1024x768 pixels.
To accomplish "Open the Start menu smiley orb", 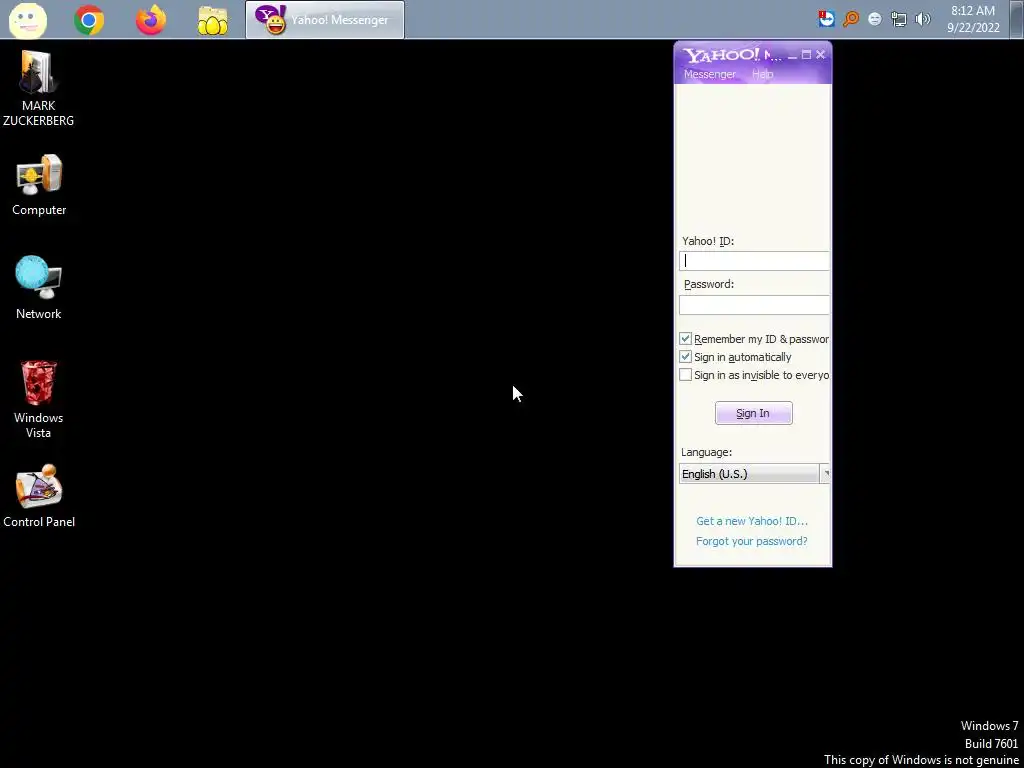I will 27,20.
